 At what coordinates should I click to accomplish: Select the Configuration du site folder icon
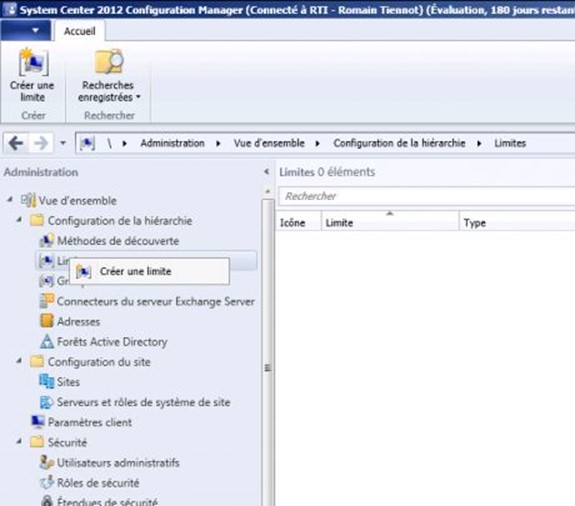37,362
